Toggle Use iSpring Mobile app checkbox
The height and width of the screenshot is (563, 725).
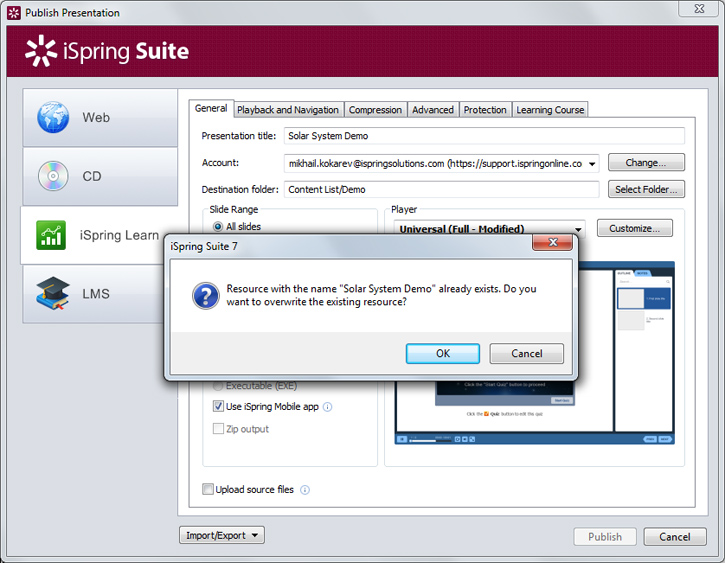(218, 406)
